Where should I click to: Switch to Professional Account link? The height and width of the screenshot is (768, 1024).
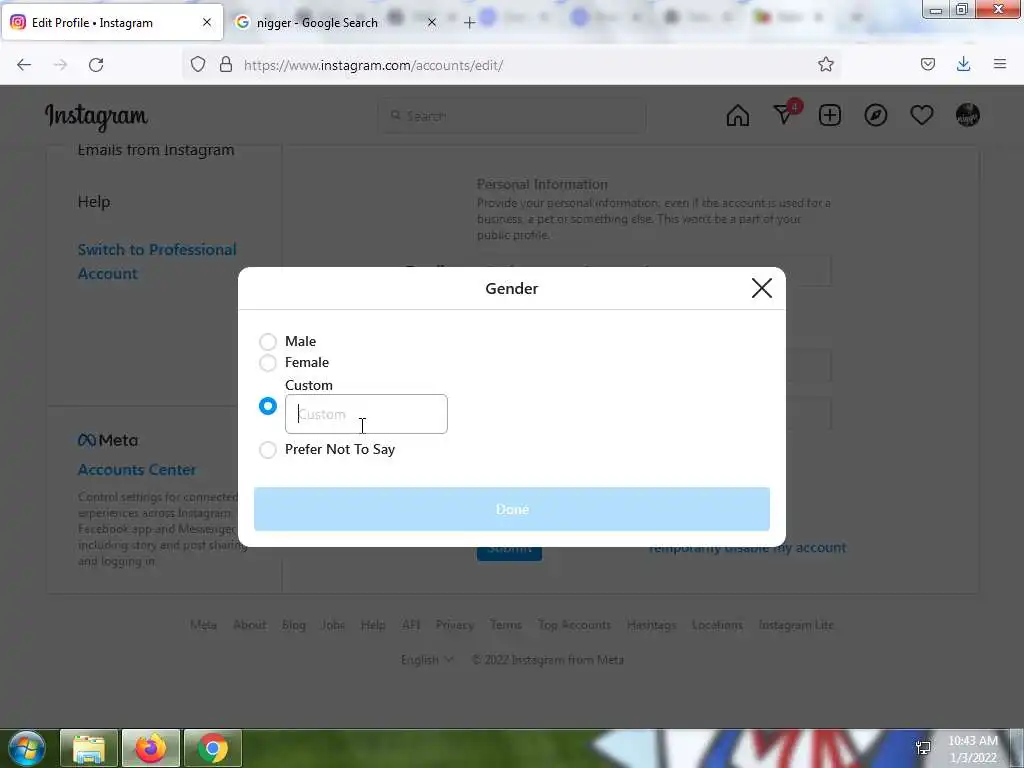coord(157,261)
